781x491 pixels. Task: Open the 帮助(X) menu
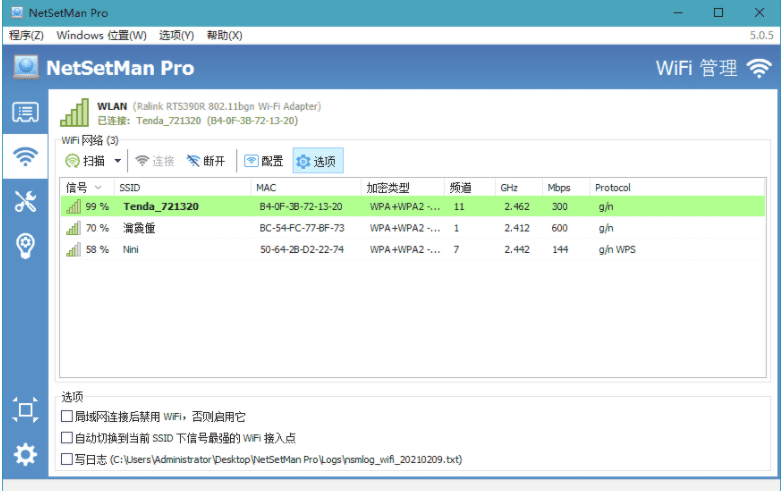coord(225,35)
